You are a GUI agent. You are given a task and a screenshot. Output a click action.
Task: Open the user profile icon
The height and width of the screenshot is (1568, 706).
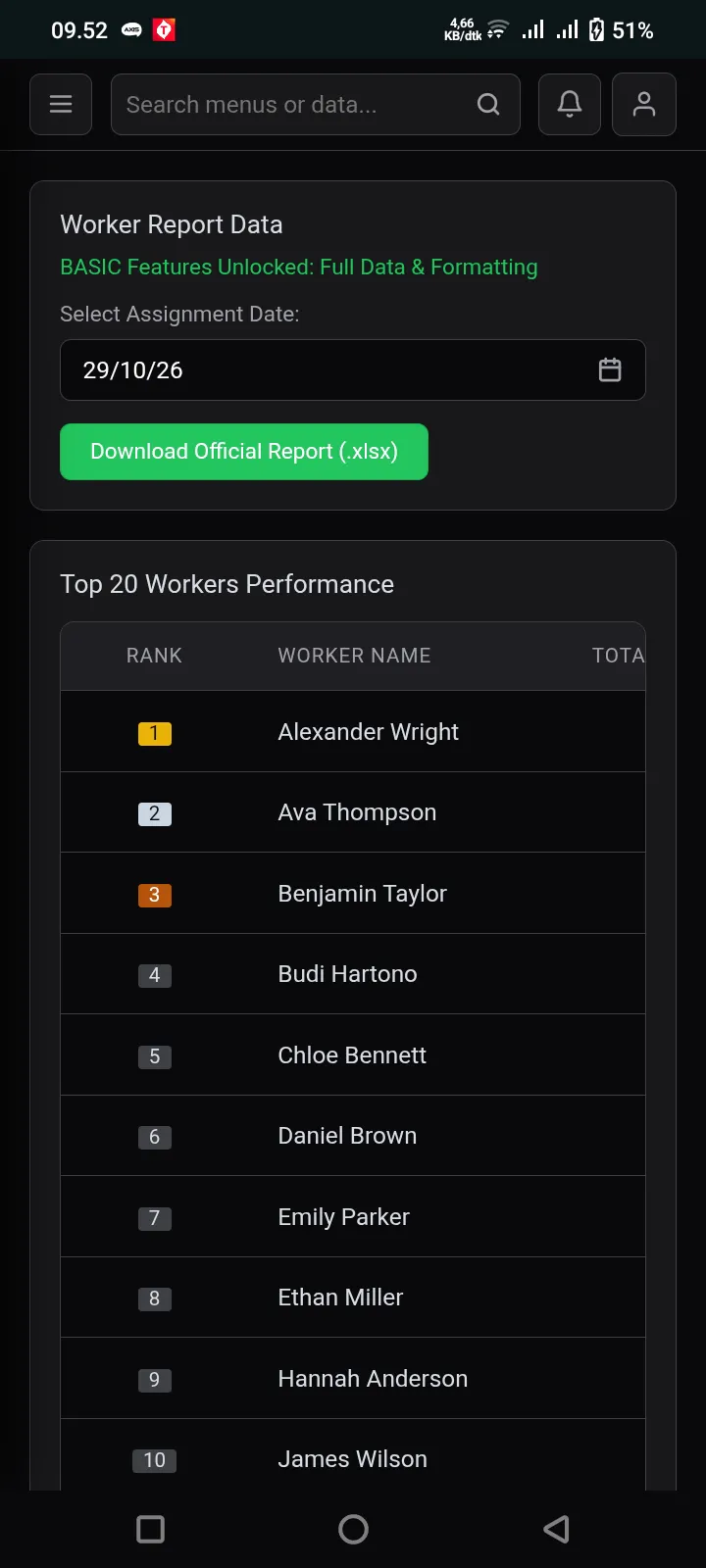pos(644,104)
